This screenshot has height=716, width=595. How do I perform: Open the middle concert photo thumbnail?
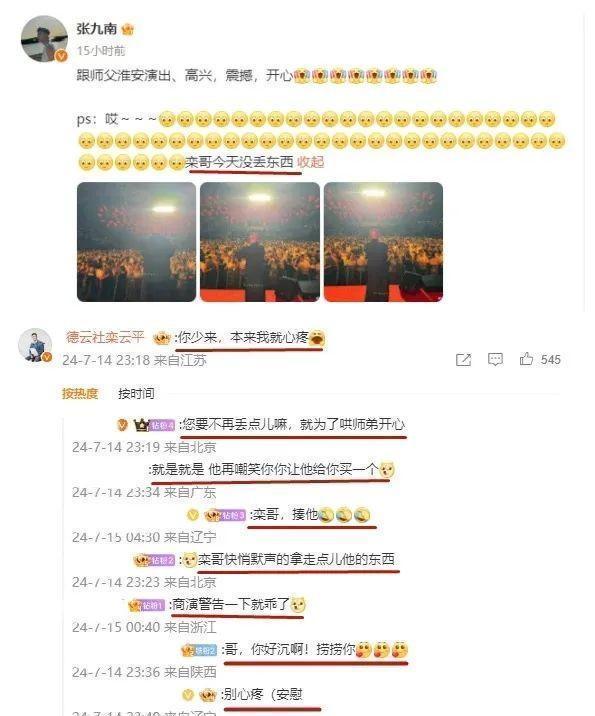tap(260, 242)
